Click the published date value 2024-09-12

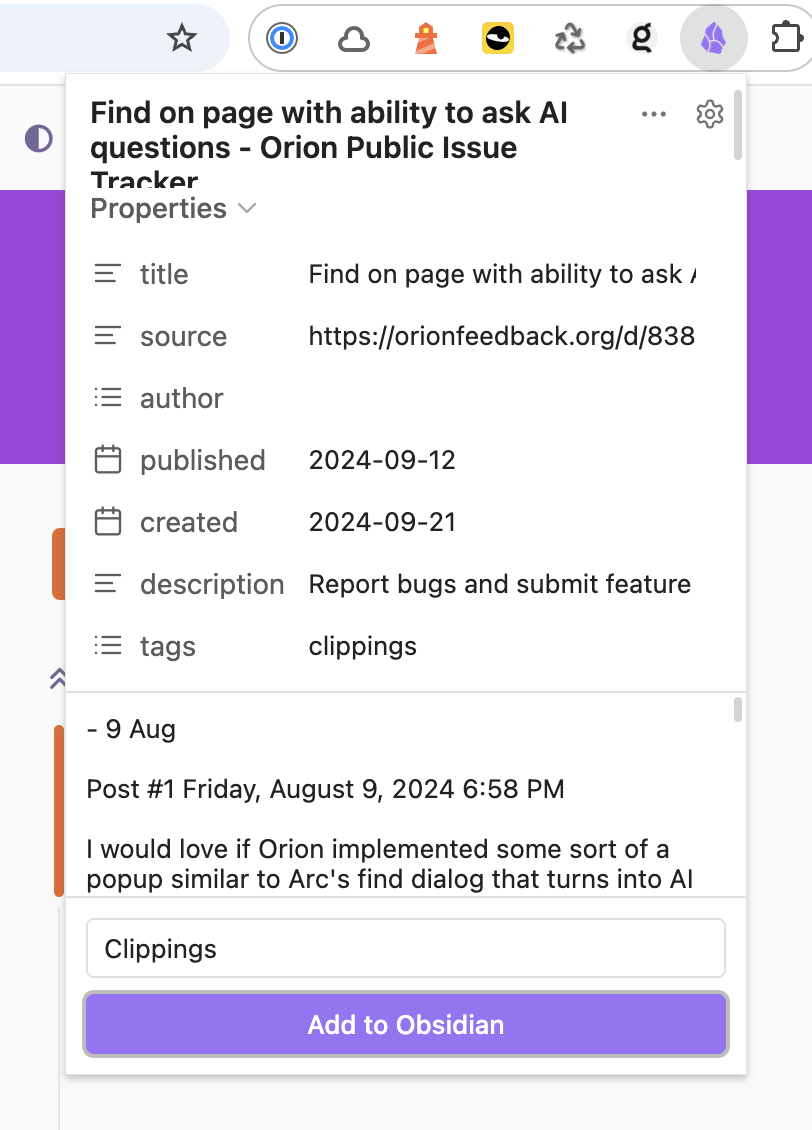(x=382, y=460)
